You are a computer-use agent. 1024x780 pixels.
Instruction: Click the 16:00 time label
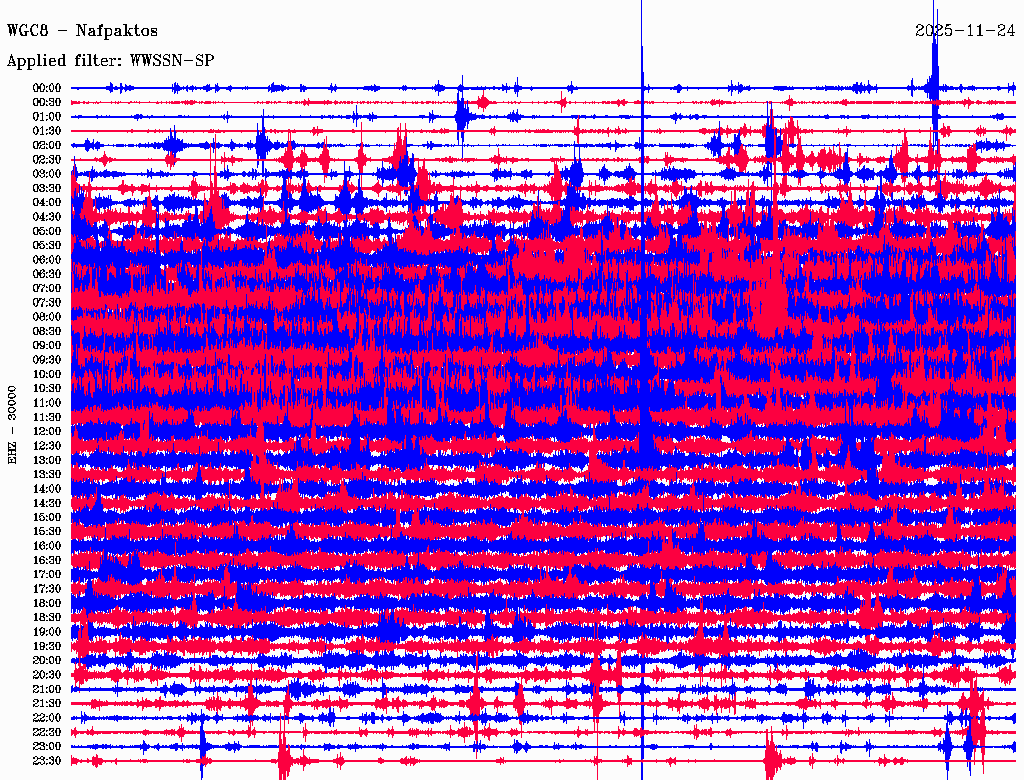click(x=47, y=546)
